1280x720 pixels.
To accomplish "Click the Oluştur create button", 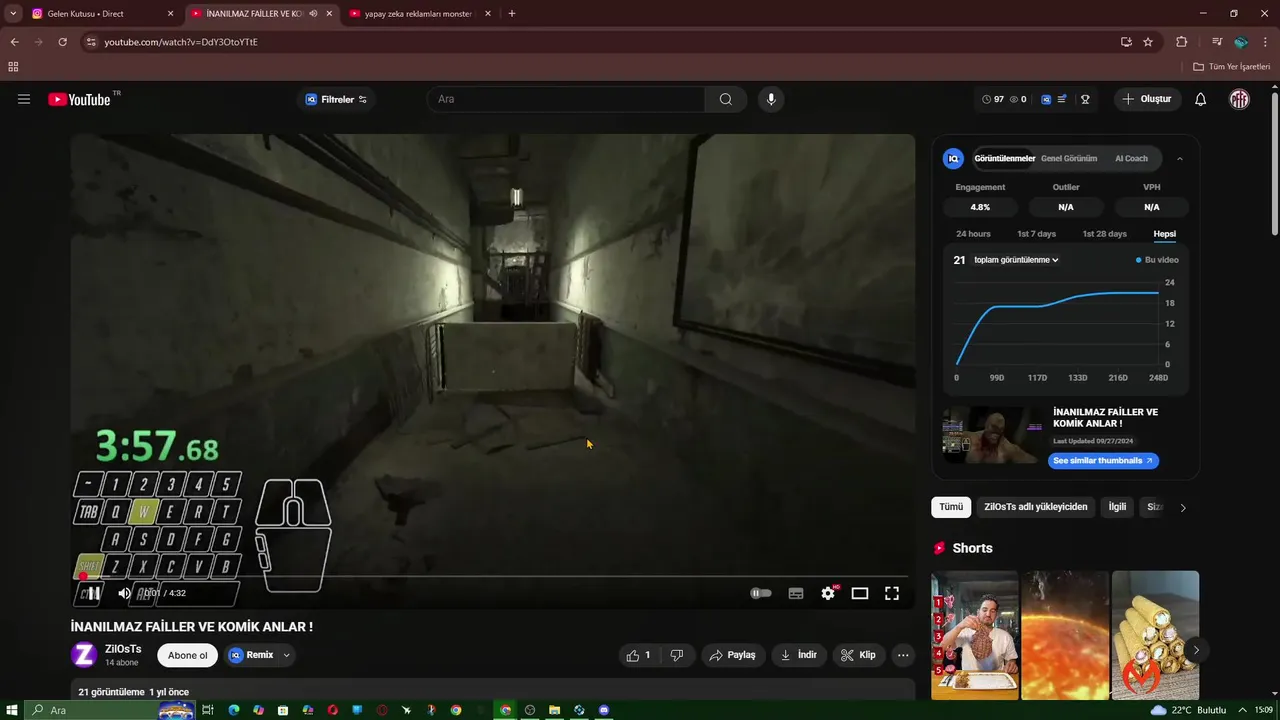I will [1147, 99].
